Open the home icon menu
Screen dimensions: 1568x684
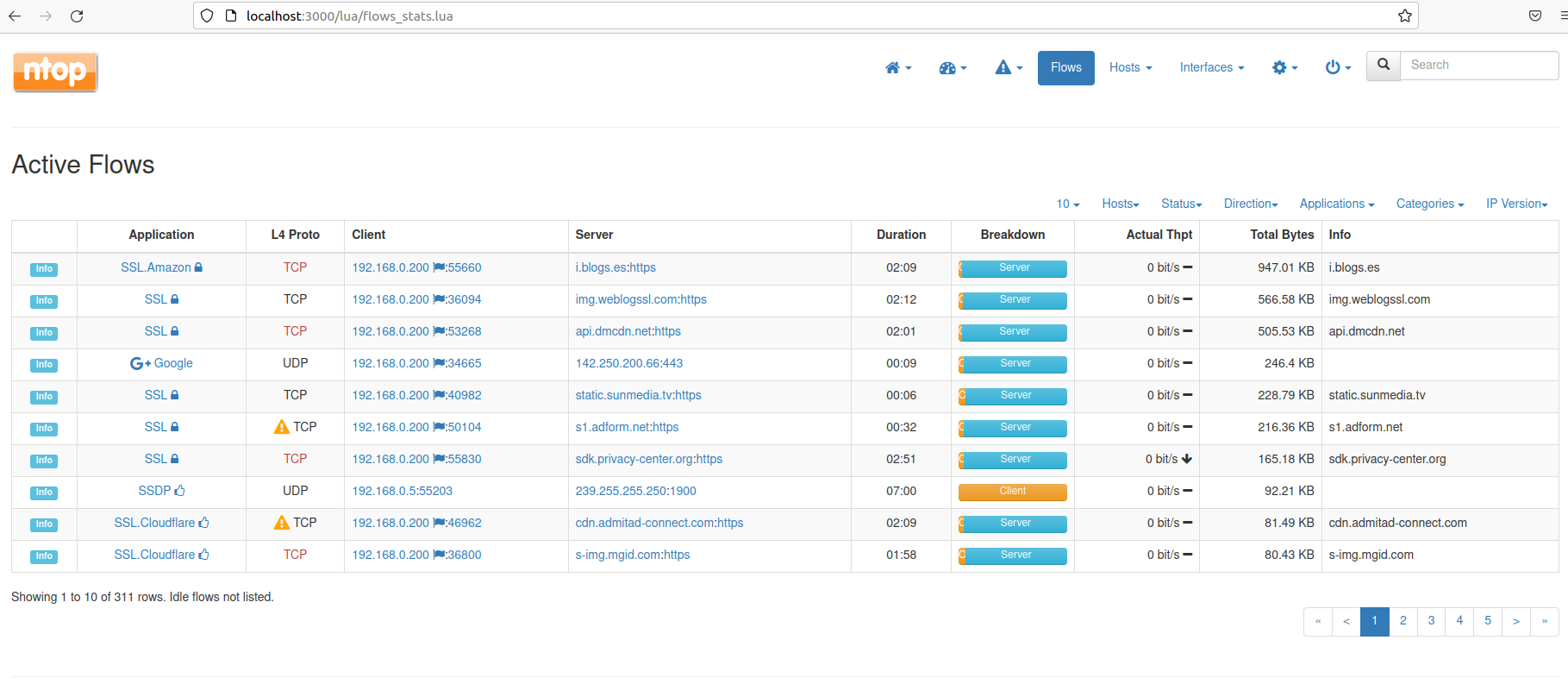(x=897, y=67)
